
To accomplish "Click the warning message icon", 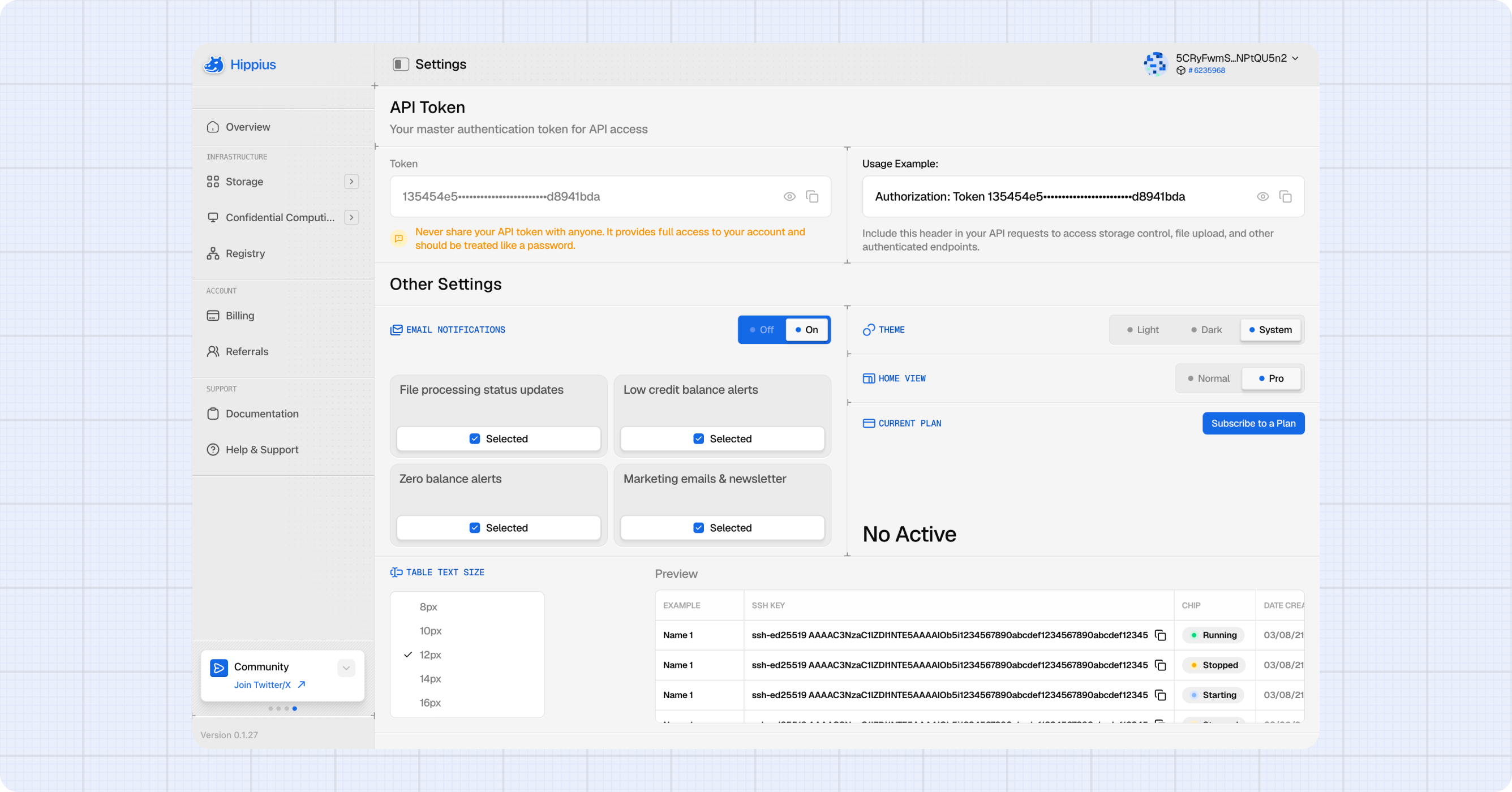I will (x=398, y=238).
